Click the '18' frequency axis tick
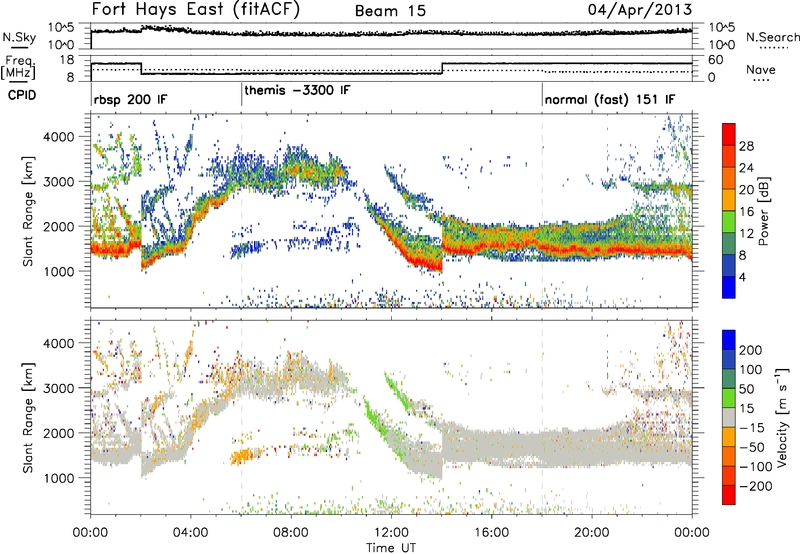The width and height of the screenshot is (800, 554). [67, 60]
